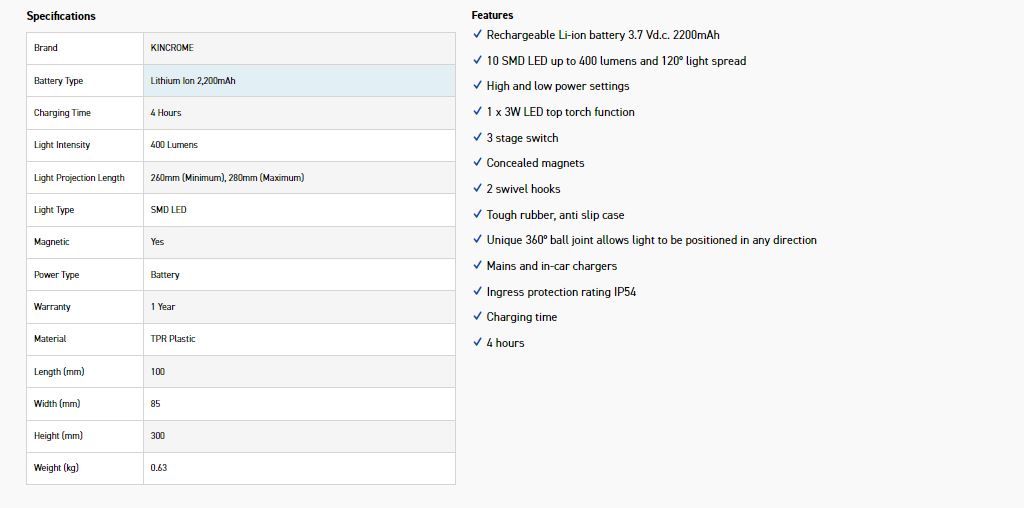
Task: Click the checkmark next to Concealed magnets
Action: point(477,163)
